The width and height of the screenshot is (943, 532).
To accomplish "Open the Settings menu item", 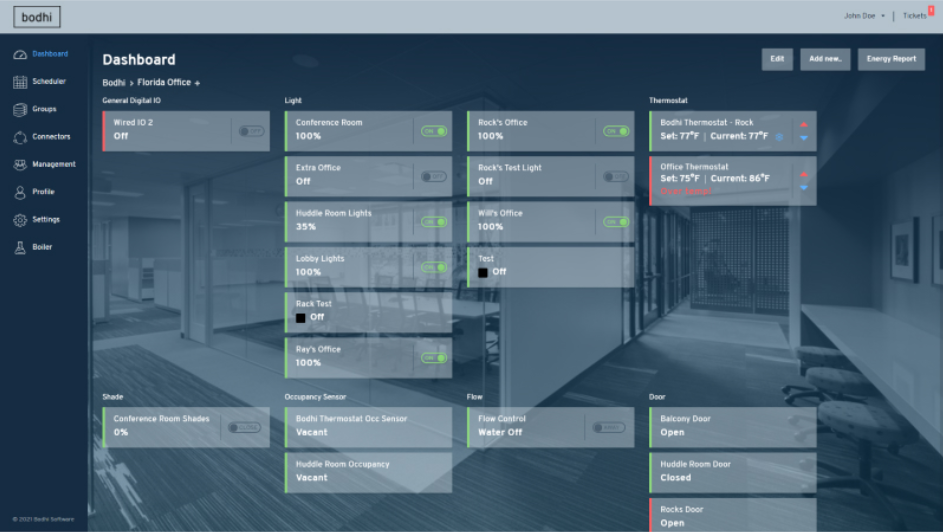I will [x=46, y=219].
